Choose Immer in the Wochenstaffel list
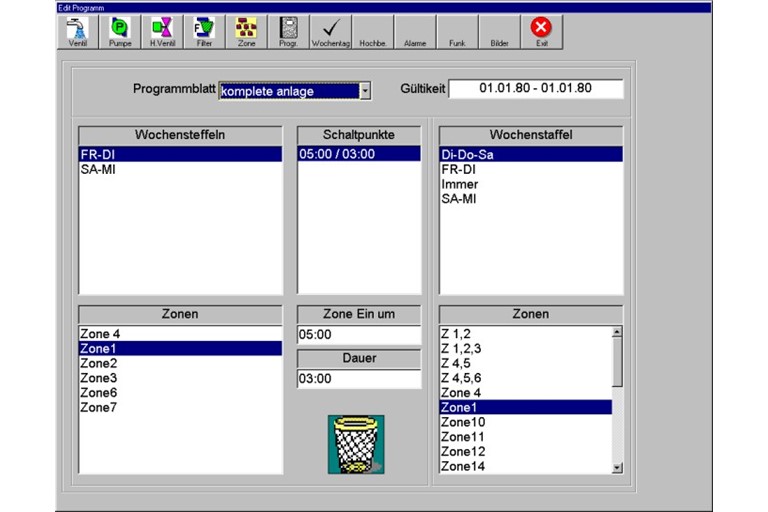The width and height of the screenshot is (768, 512). click(460, 185)
